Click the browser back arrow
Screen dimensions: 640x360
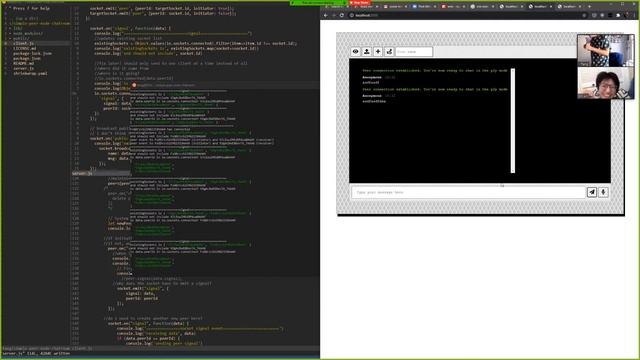coord(326,15)
